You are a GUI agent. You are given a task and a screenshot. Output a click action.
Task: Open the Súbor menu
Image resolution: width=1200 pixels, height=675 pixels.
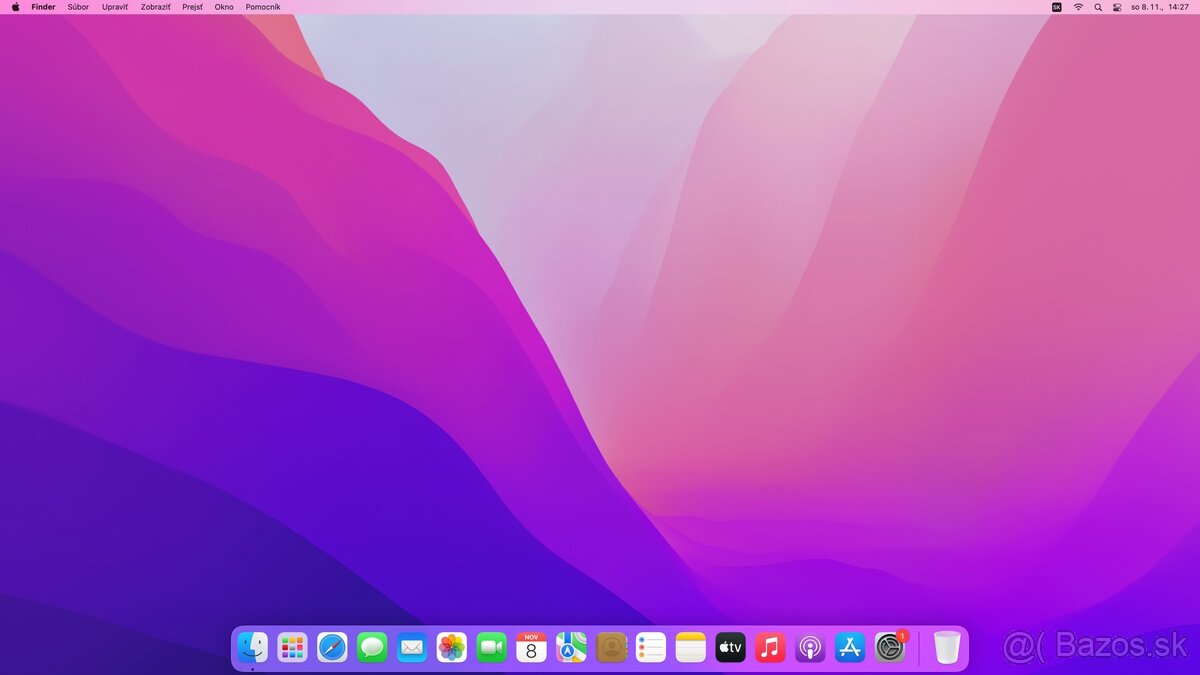[x=77, y=7]
